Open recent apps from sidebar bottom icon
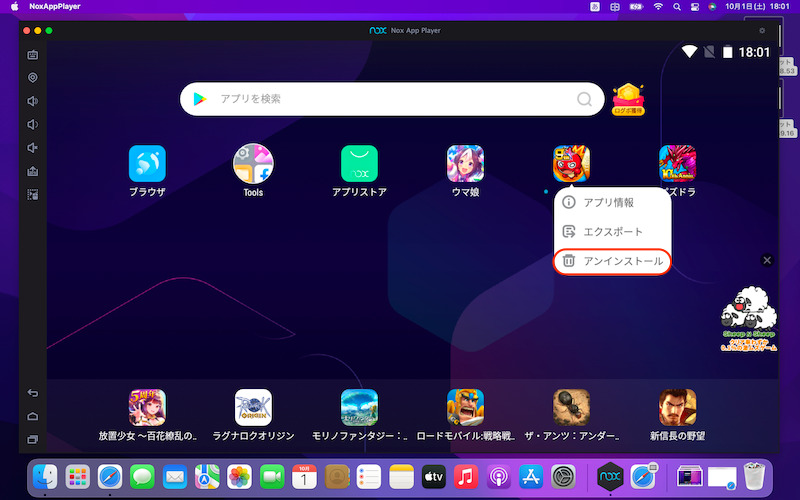This screenshot has width=800, height=500. (32, 440)
